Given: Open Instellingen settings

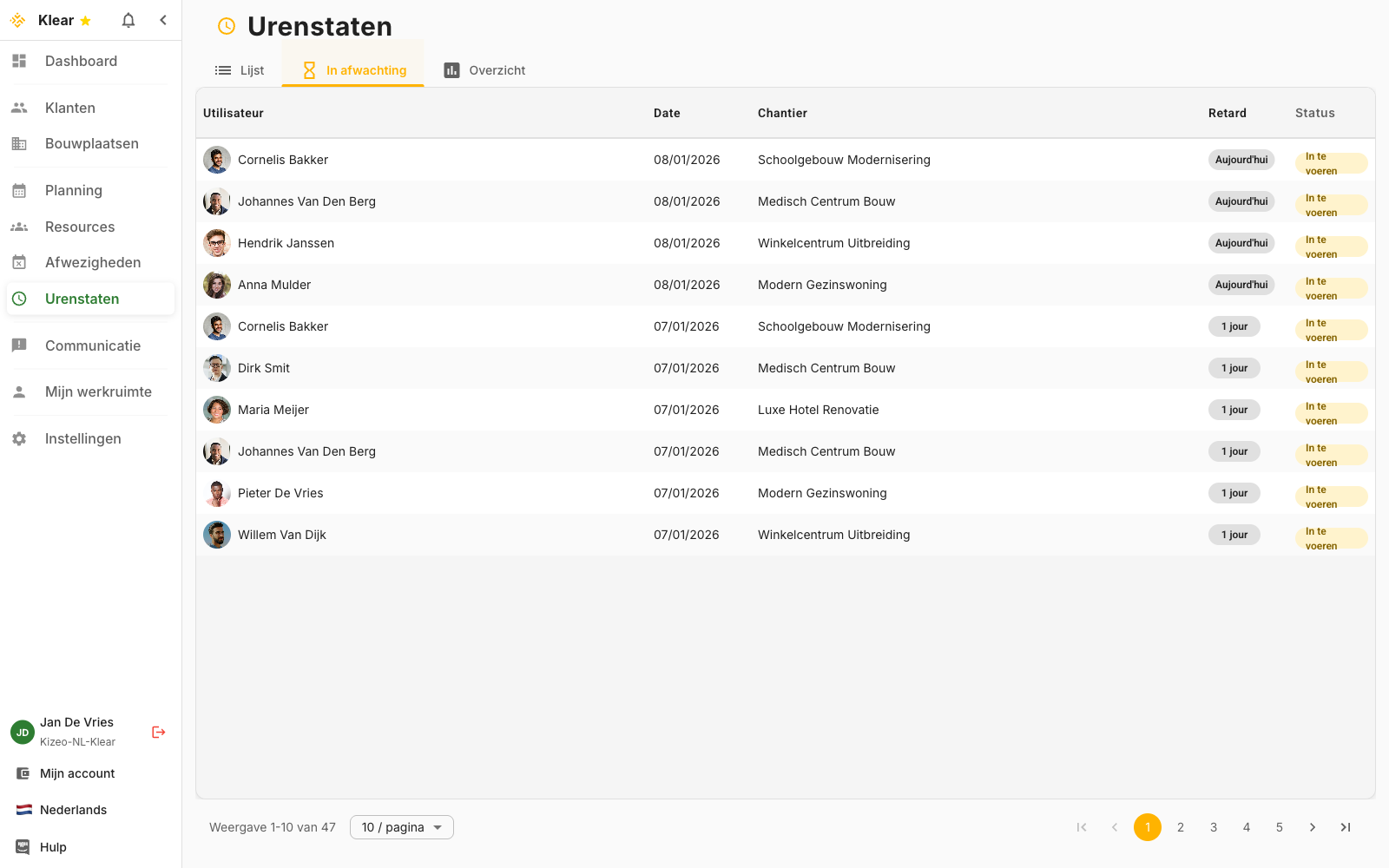Looking at the screenshot, I should pyautogui.click(x=82, y=438).
